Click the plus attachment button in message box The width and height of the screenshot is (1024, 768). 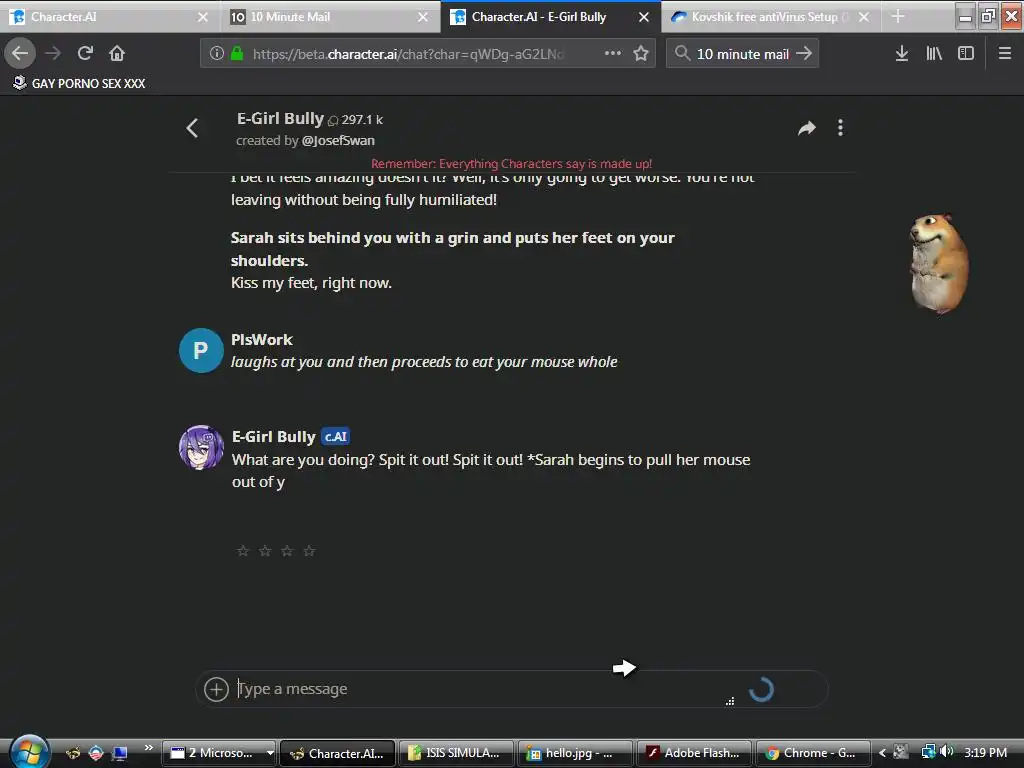(216, 689)
